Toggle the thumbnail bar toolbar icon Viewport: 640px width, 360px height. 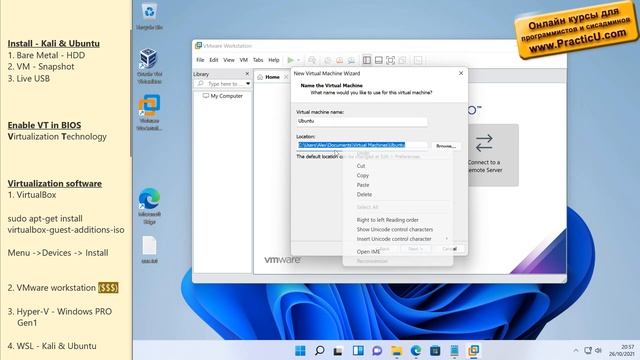(x=379, y=60)
